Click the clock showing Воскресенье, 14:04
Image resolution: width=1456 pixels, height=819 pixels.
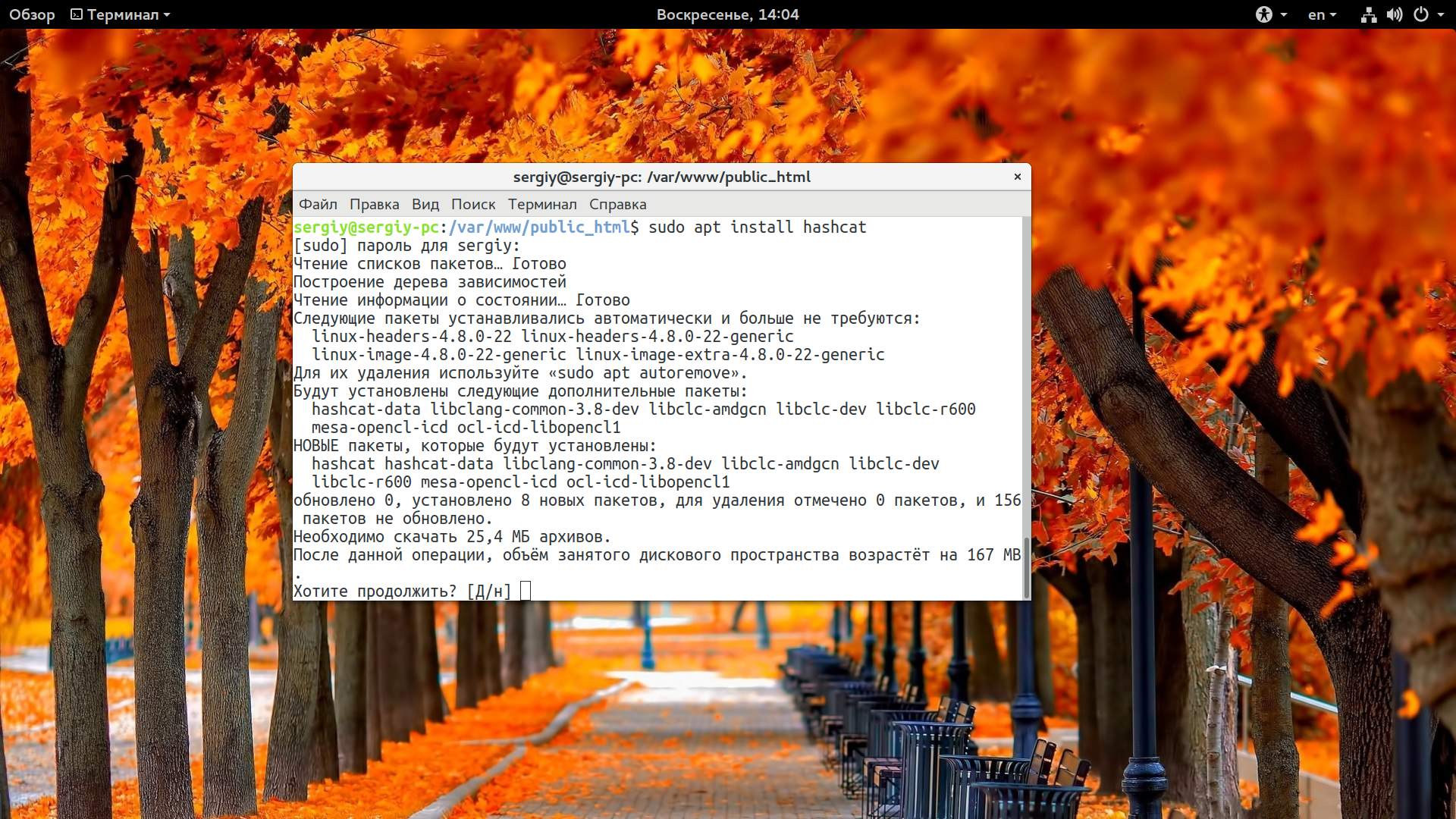click(727, 14)
